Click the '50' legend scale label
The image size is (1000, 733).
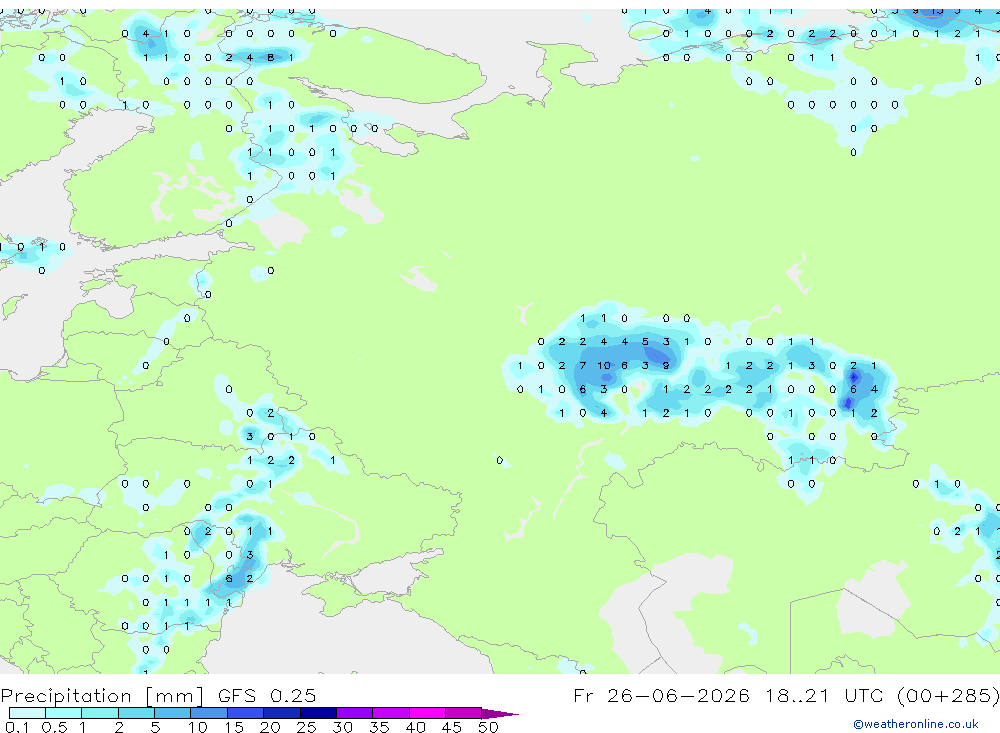(488, 727)
